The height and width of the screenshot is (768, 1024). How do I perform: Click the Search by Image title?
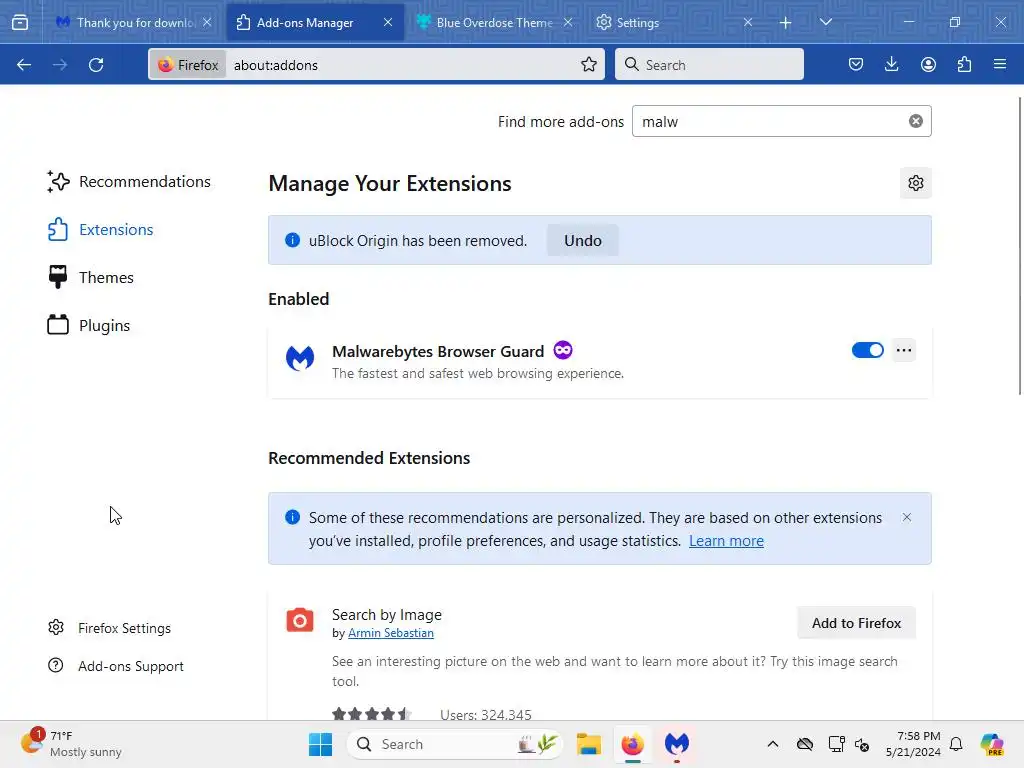tap(387, 615)
